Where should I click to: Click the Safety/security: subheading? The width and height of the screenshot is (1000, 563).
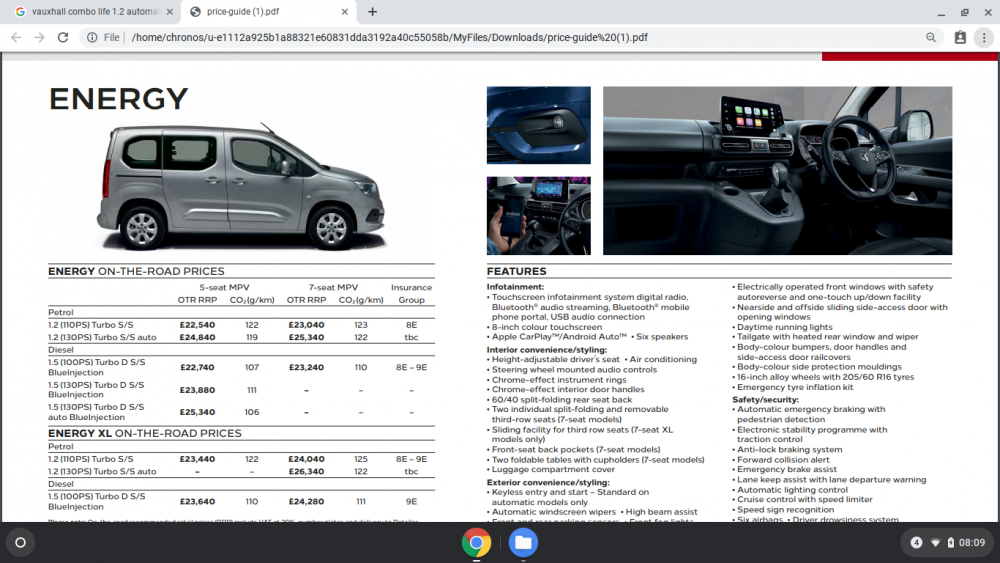tap(765, 400)
